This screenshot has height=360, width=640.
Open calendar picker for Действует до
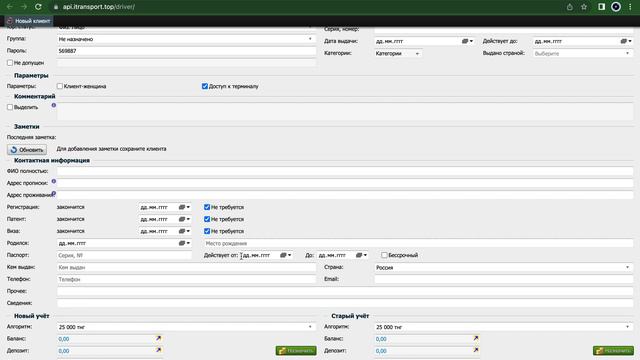tap(626, 41)
